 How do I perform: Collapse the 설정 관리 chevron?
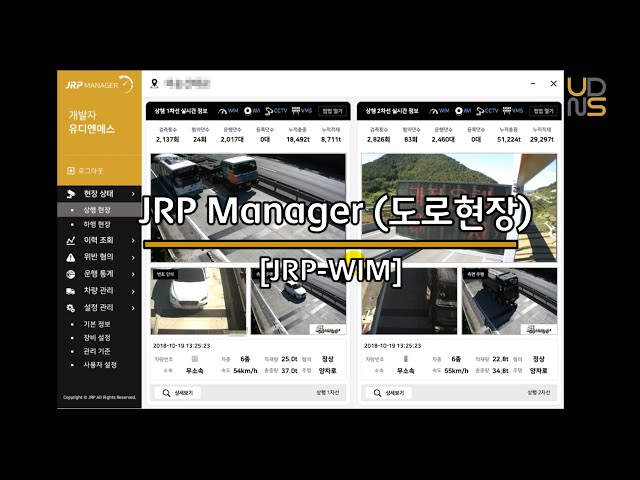pyautogui.click(x=133, y=308)
